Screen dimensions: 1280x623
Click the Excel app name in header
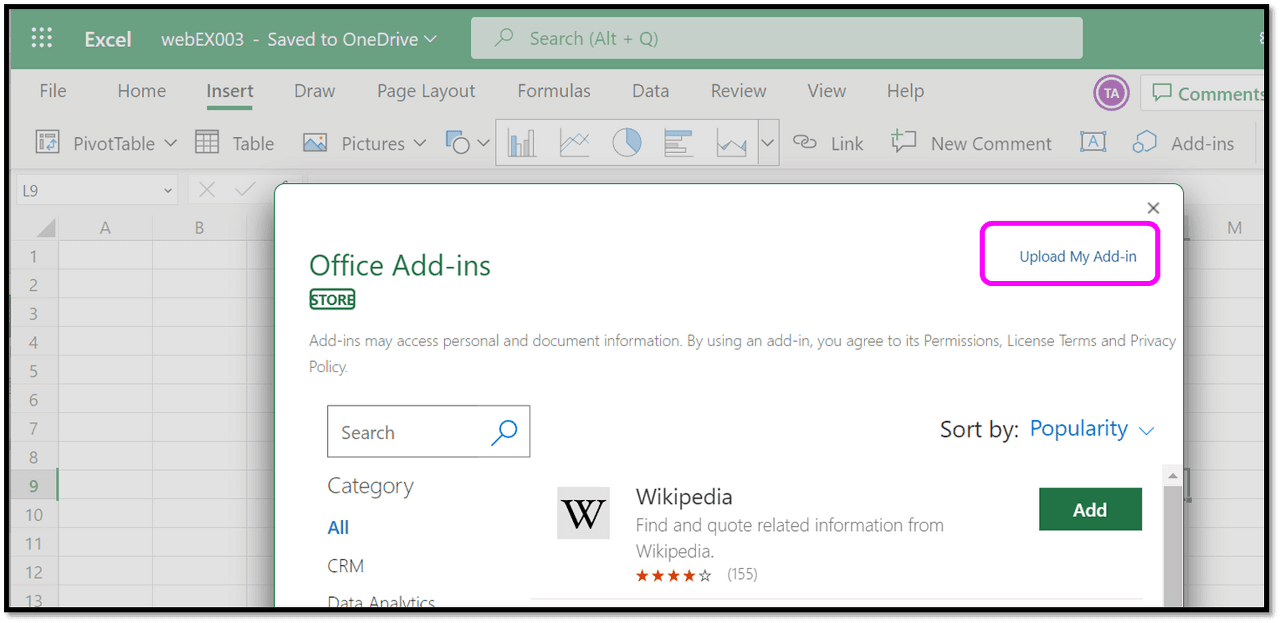coord(108,39)
